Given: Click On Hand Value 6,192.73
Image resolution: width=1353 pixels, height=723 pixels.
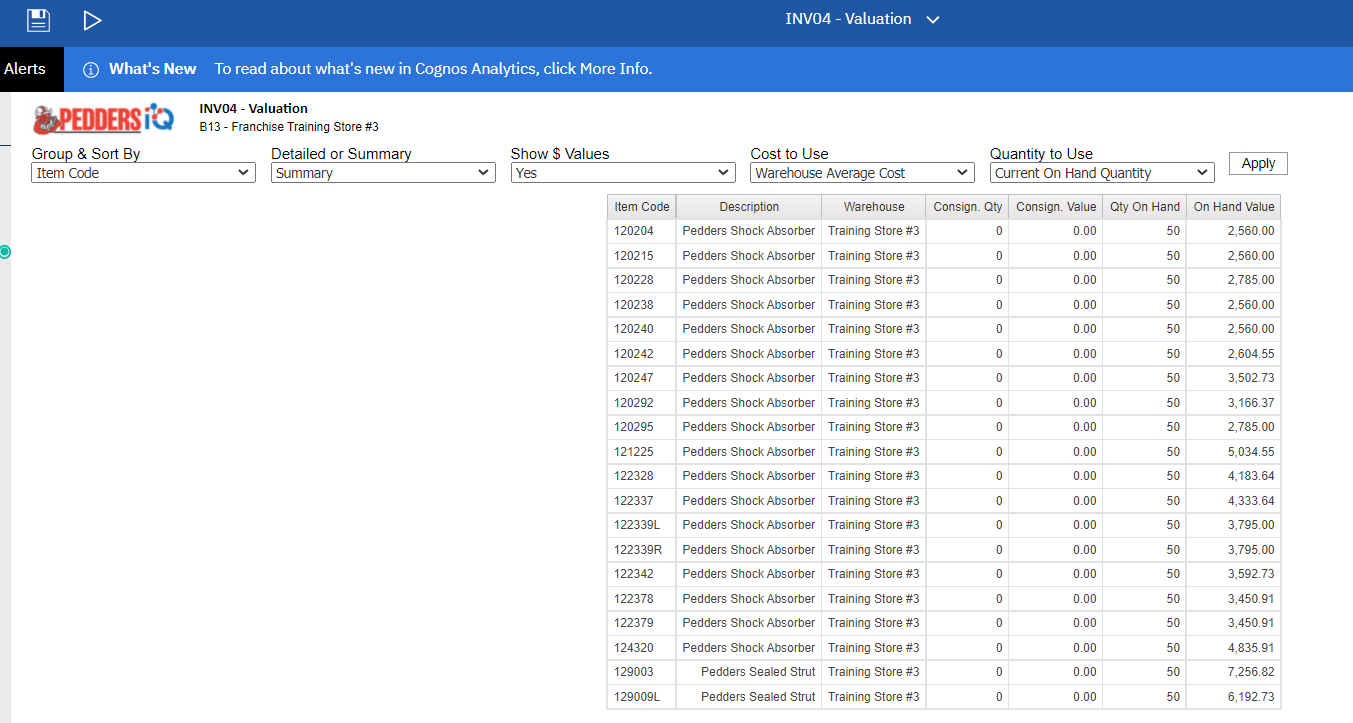Looking at the screenshot, I should pos(1234,697).
